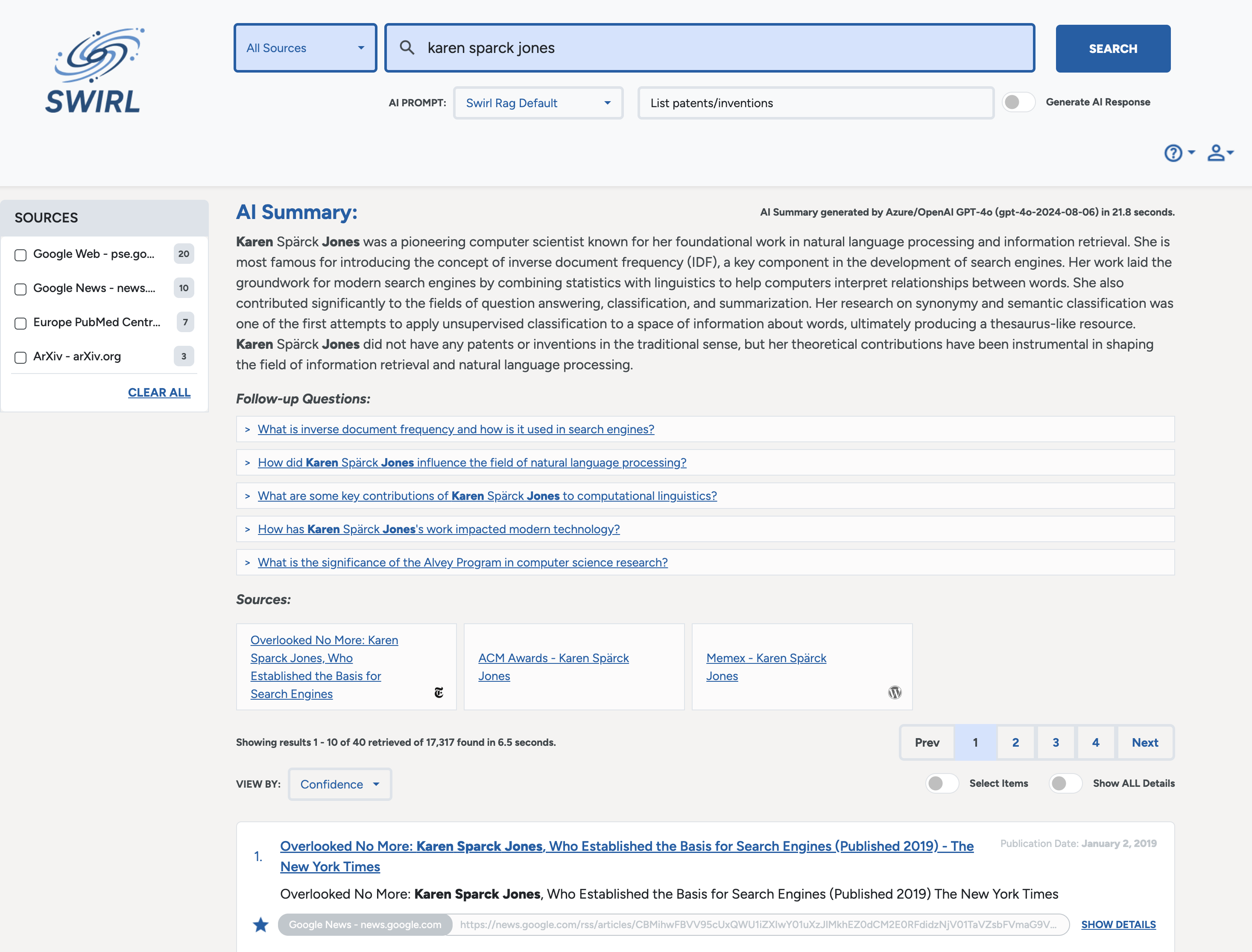1252x952 pixels.
Task: Open the Overlooked No More source card link
Action: [324, 667]
